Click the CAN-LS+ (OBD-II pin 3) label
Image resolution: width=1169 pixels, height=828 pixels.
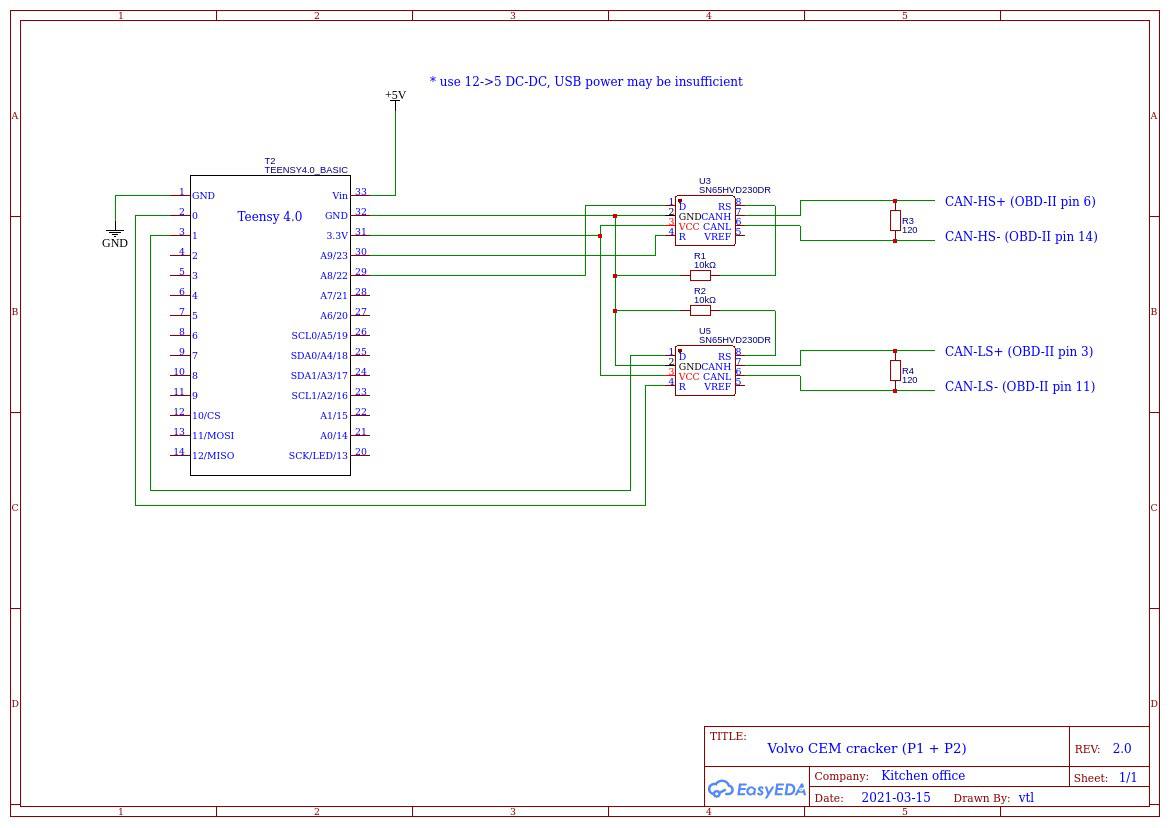coord(1018,352)
